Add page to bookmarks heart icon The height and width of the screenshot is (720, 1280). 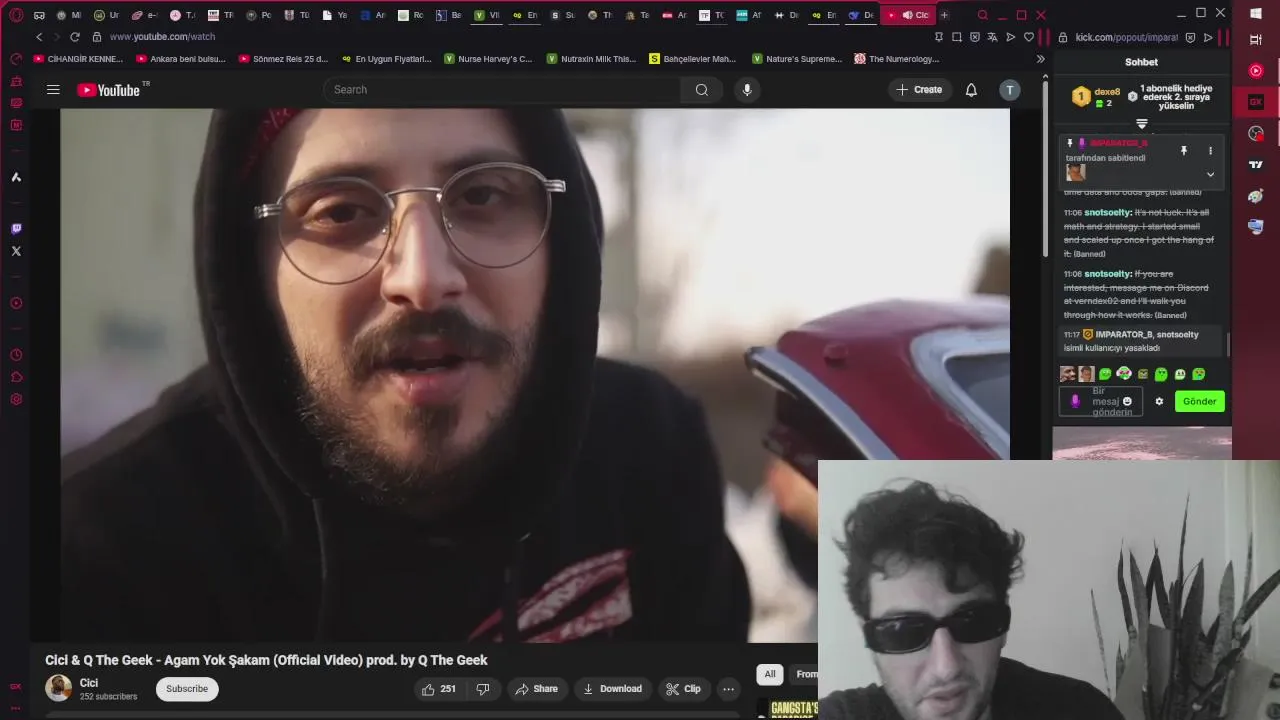(1029, 37)
